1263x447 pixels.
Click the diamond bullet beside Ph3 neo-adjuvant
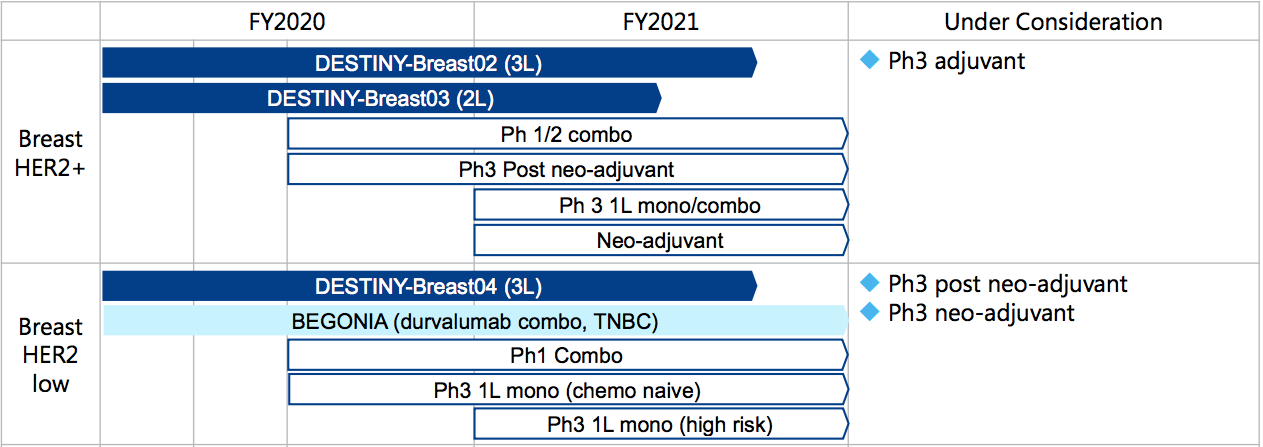869,312
